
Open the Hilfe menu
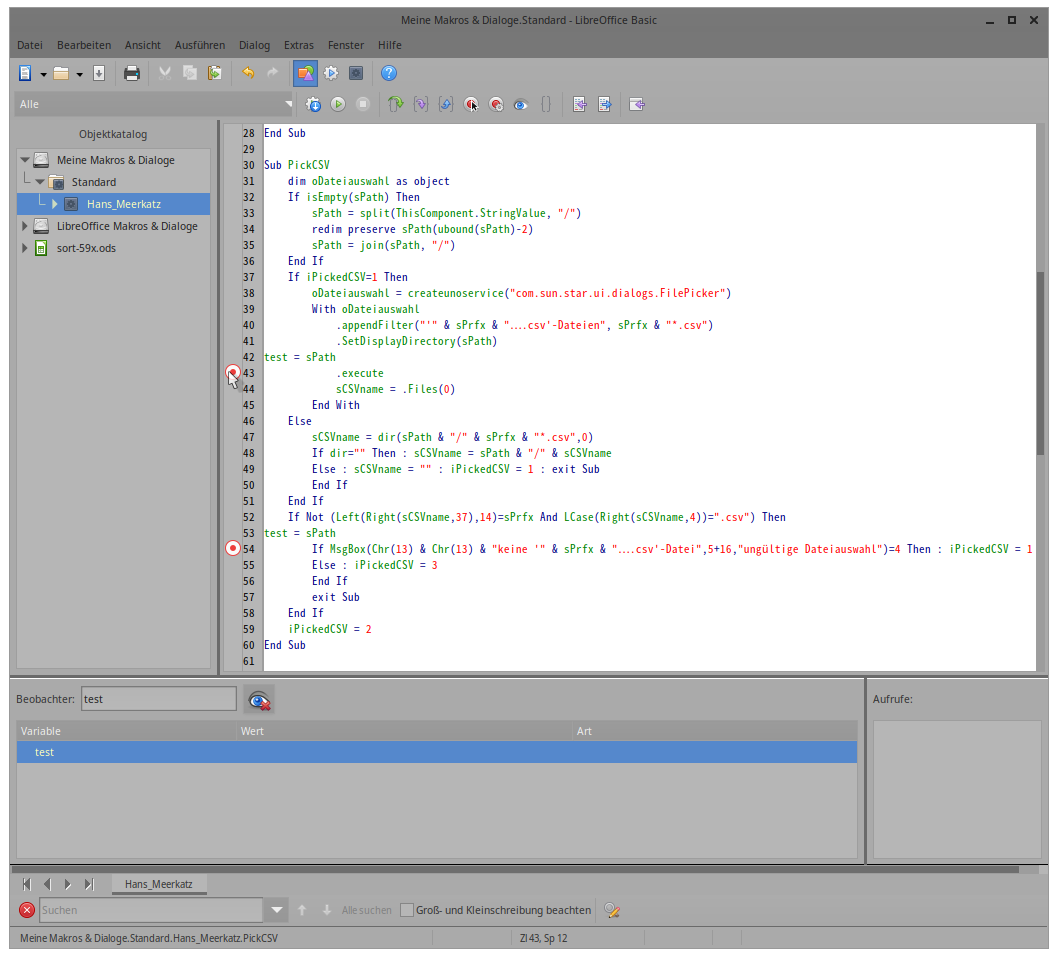390,45
